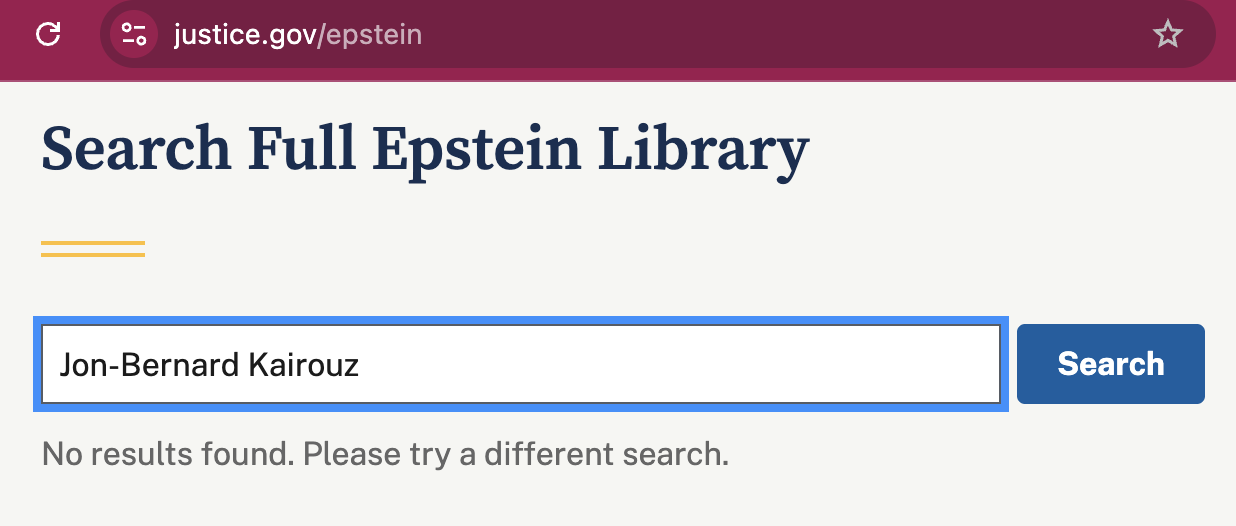This screenshot has width=1236, height=526.
Task: Open the site information icon
Action: tap(134, 35)
